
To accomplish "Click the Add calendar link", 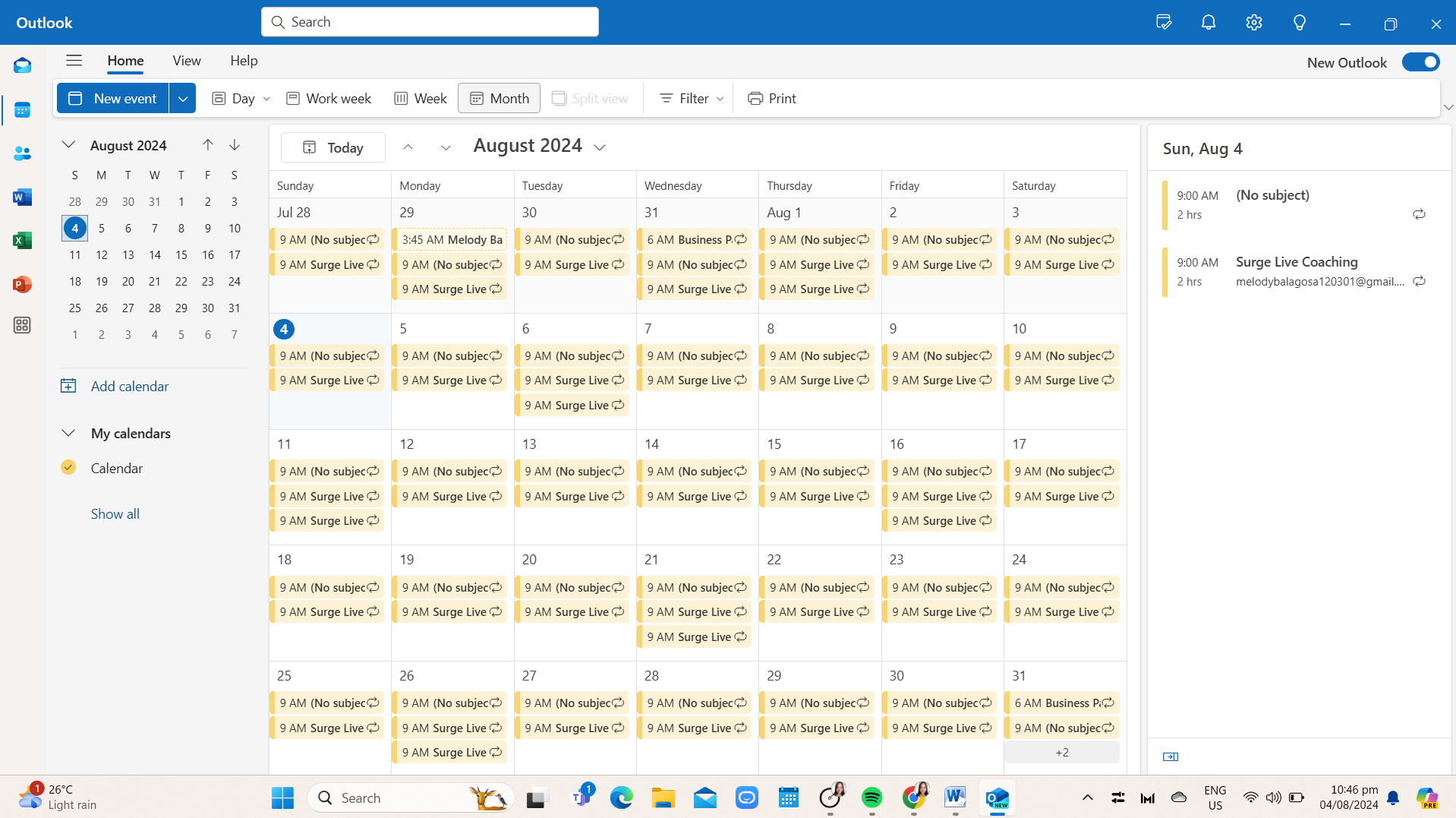I will [x=129, y=386].
